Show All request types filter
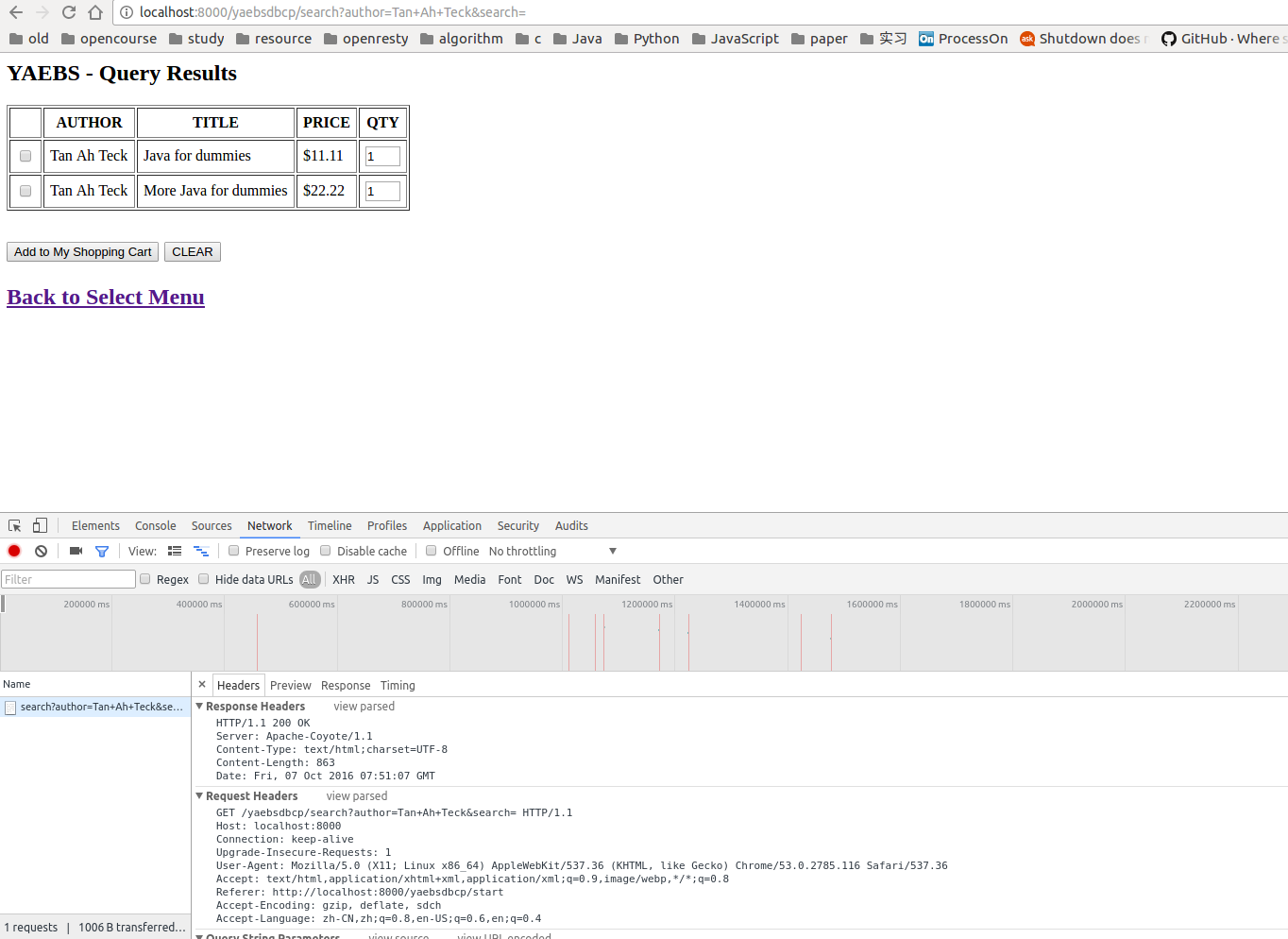The height and width of the screenshot is (939, 1288). click(x=310, y=580)
